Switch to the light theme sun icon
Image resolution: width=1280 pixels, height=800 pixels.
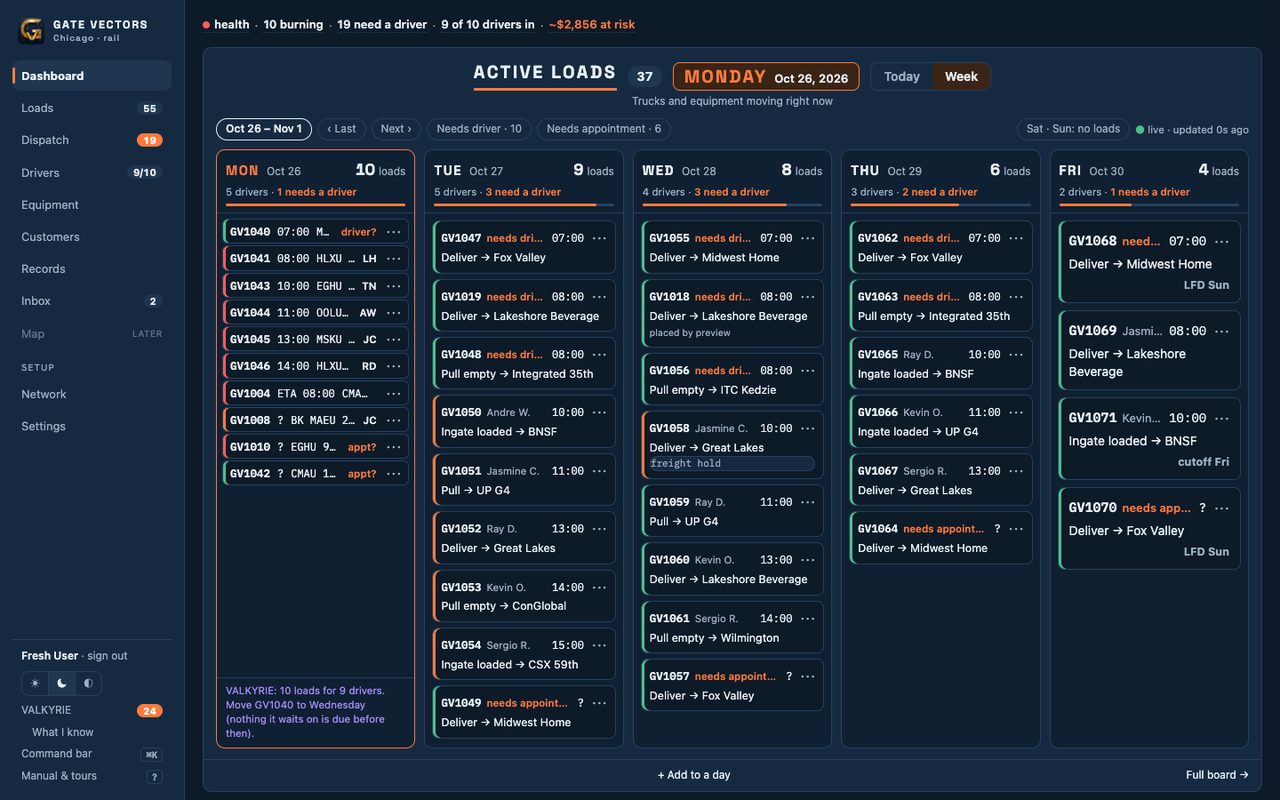click(35, 683)
